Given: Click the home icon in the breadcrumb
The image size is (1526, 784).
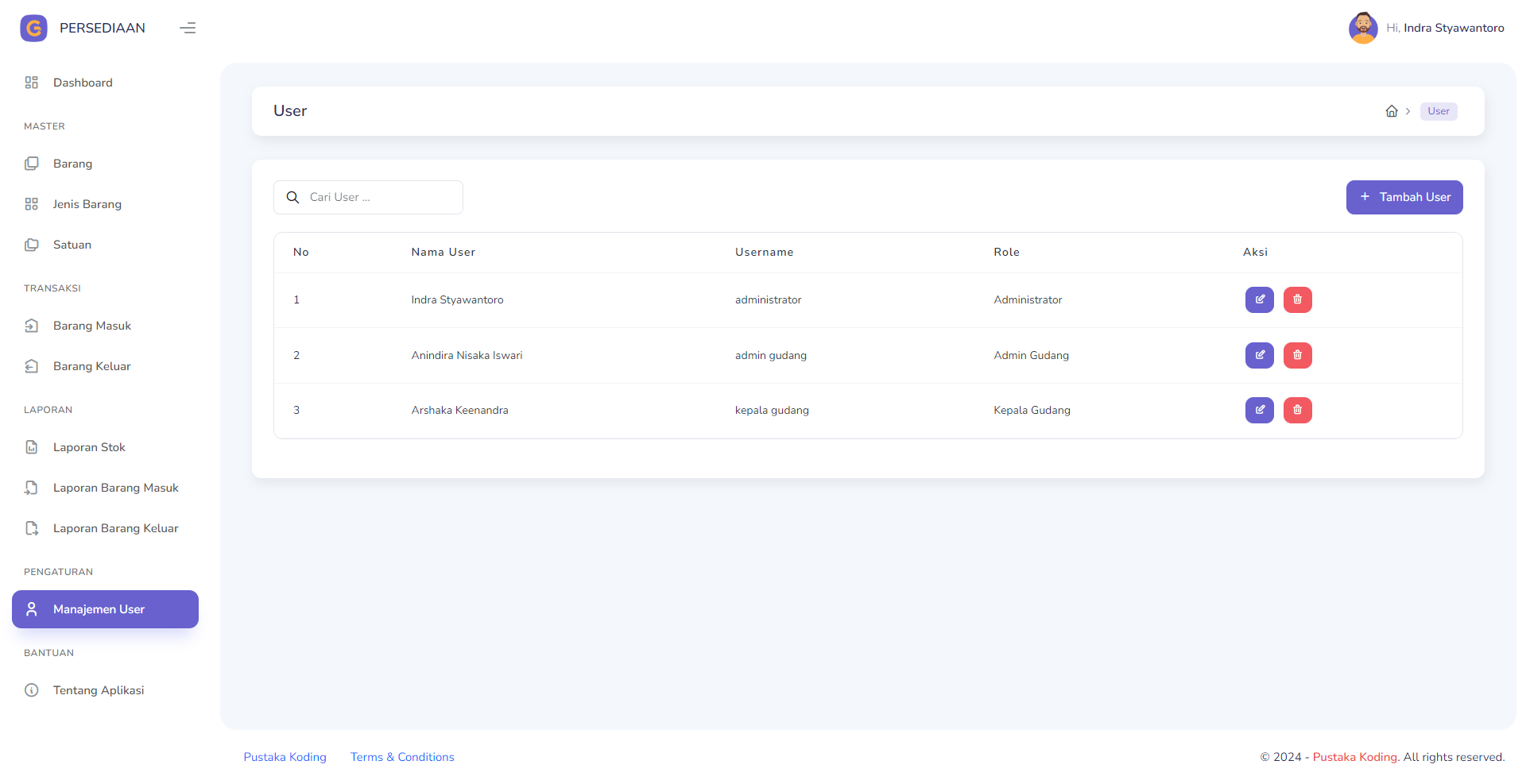Looking at the screenshot, I should click(1392, 111).
